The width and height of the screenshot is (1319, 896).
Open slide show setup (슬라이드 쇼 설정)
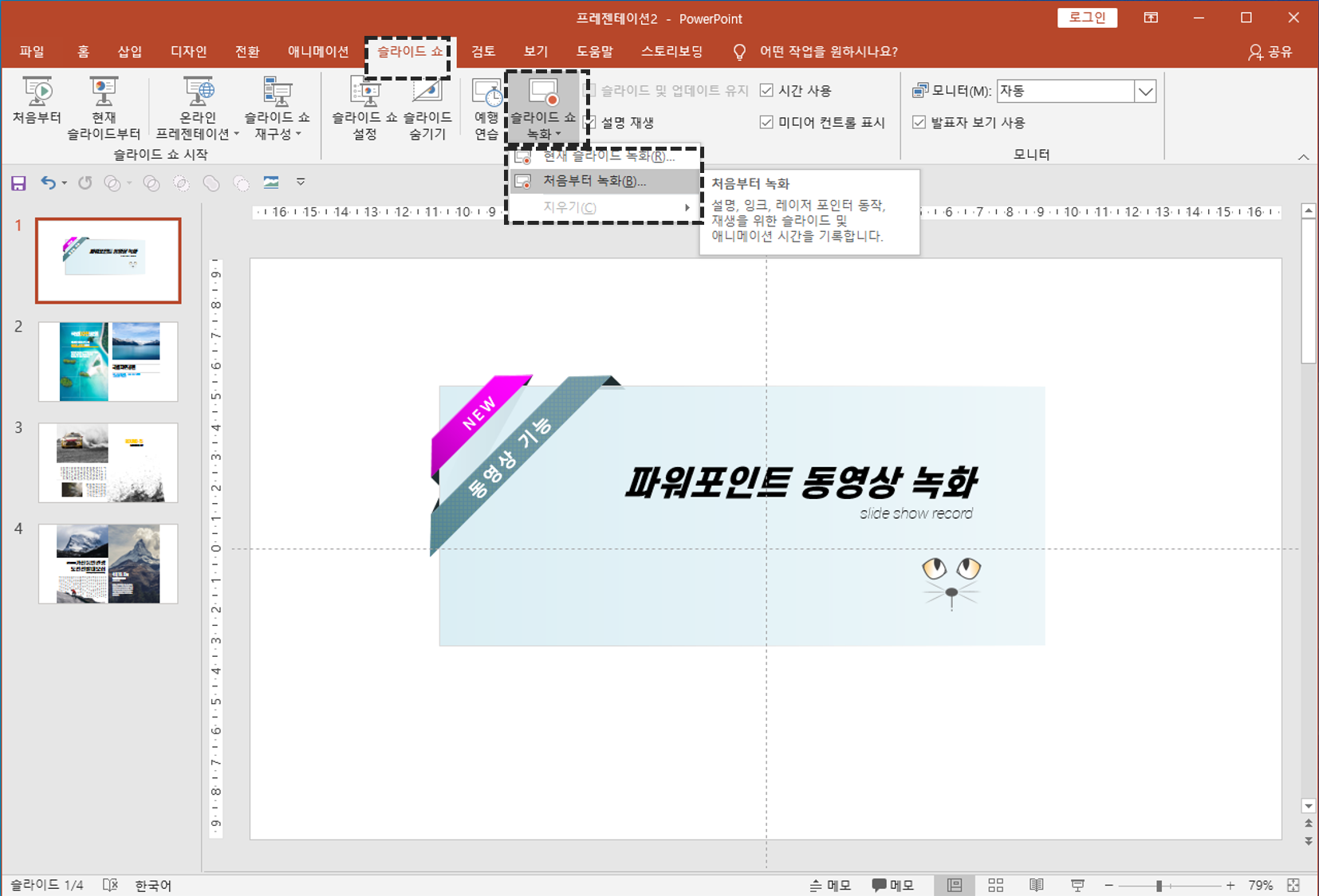(x=364, y=109)
